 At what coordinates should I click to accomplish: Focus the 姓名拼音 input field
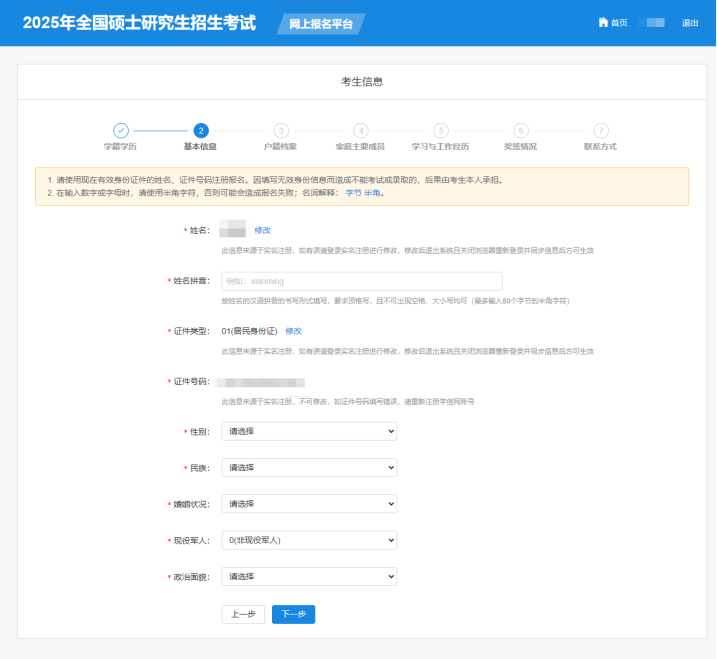click(361, 281)
